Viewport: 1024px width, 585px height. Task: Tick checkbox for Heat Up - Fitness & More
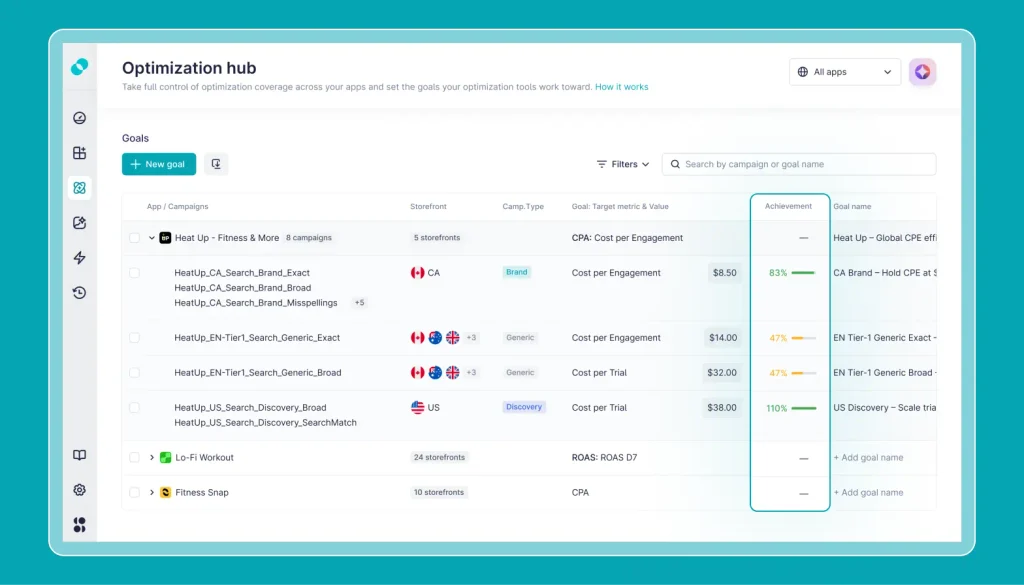tap(135, 238)
